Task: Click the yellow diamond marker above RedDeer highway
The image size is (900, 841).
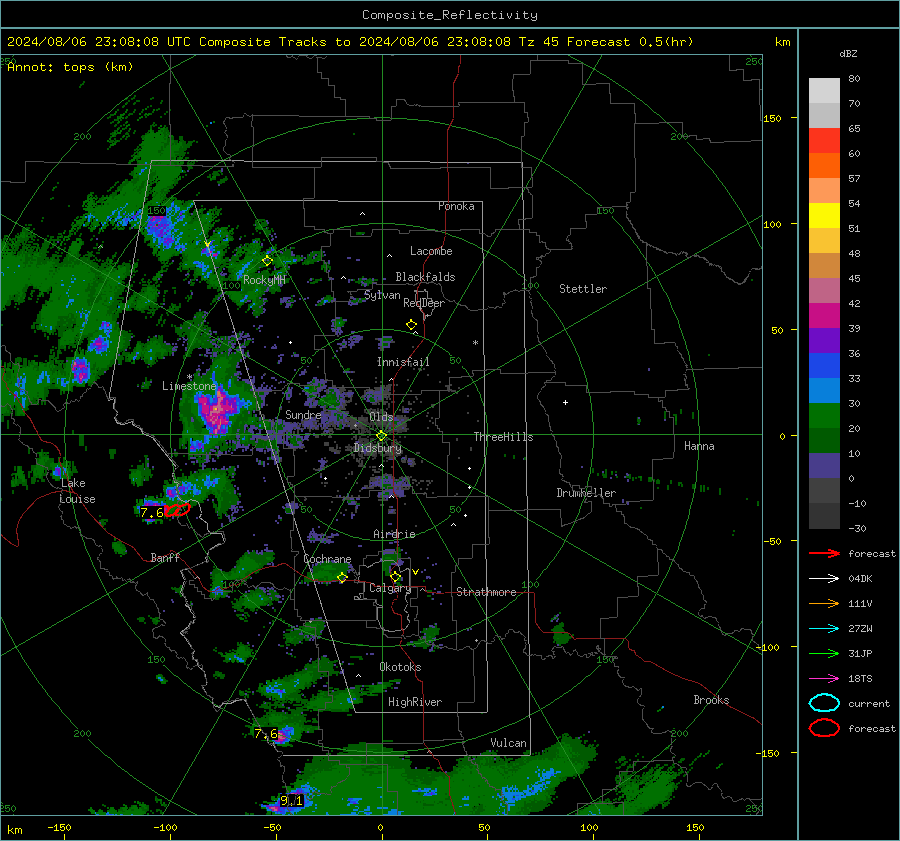Action: tap(411, 325)
